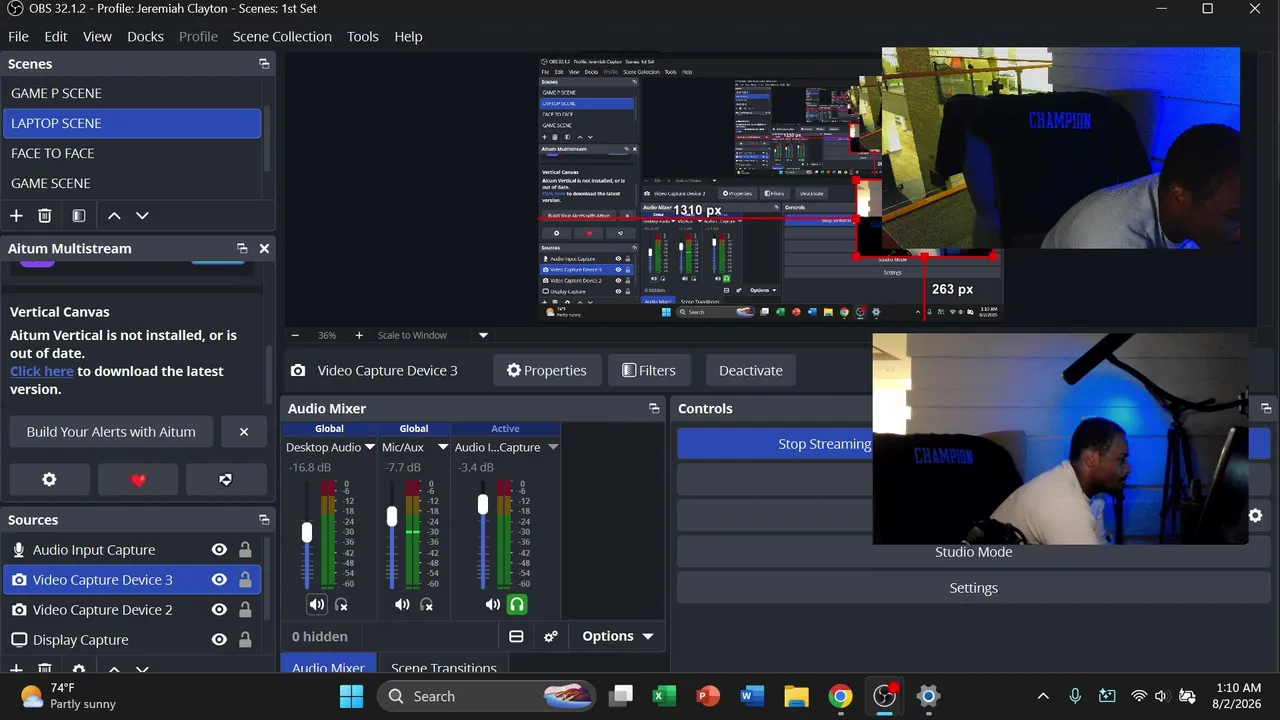Click the red heart button in Aitum panel
Viewport: 1280px width, 720px height.
tap(138, 480)
